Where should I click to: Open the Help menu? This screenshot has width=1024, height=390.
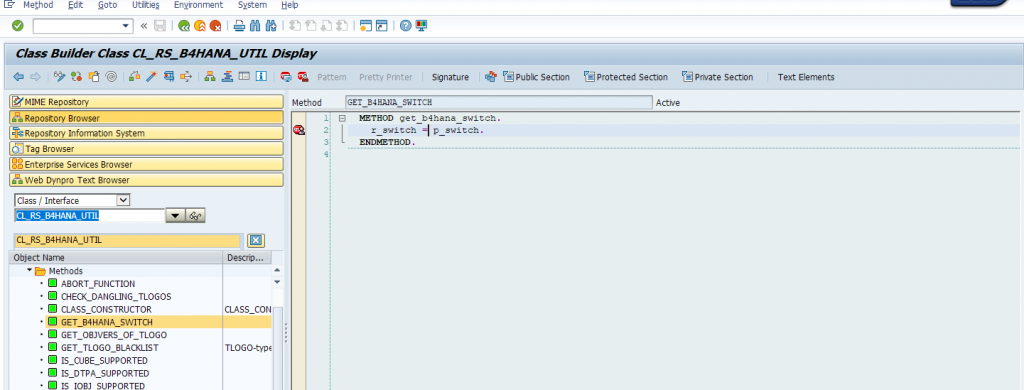pos(289,5)
